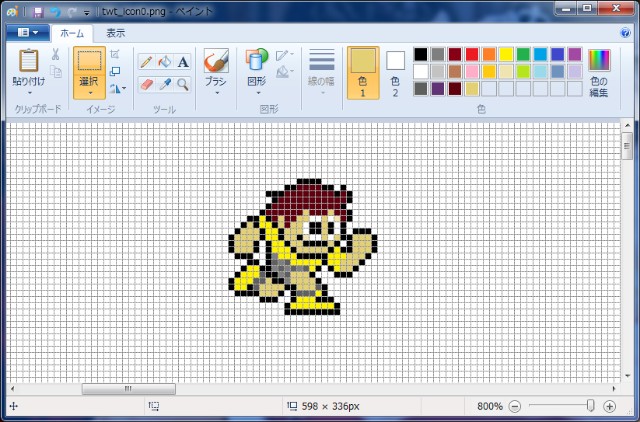
Task: Click the zoom slider thumb
Action: (x=590, y=406)
